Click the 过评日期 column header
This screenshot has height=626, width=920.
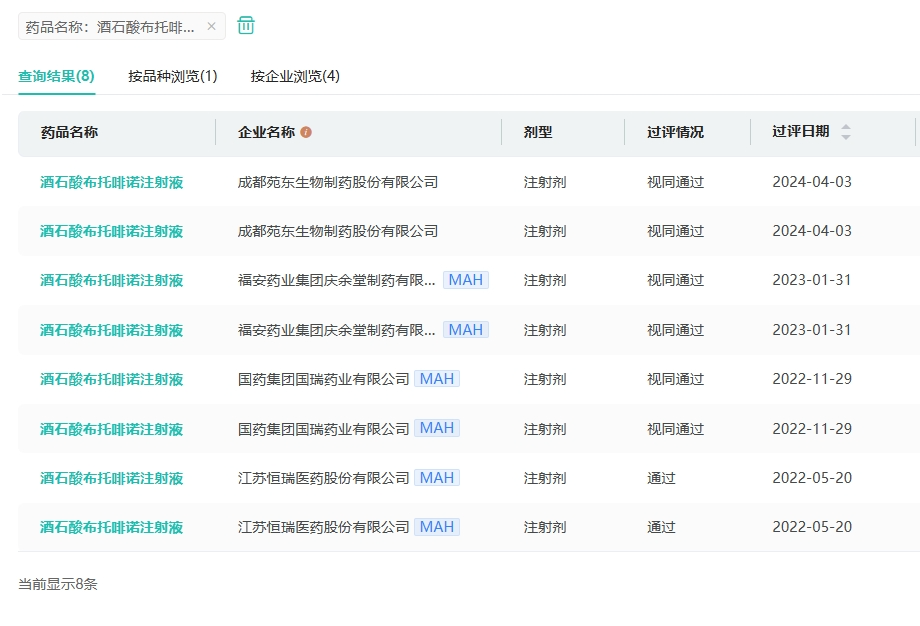tap(800, 132)
